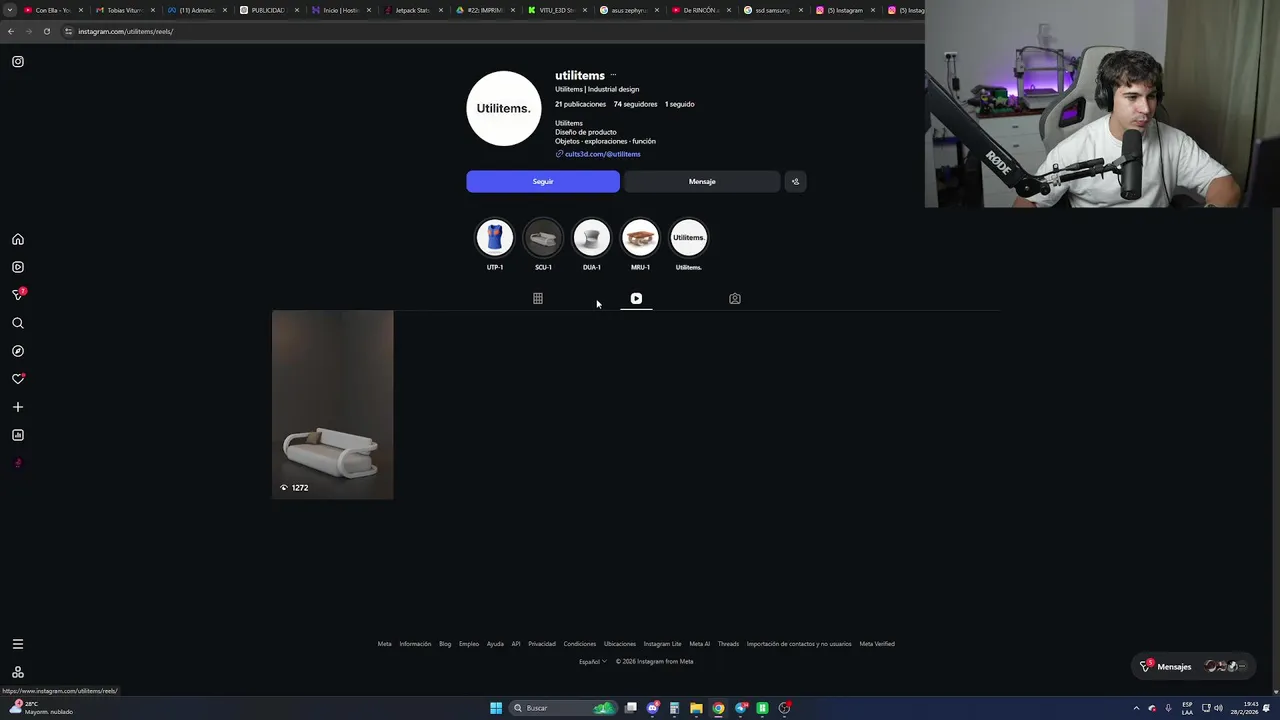
Task: Open the Threads footer link
Action: pyautogui.click(x=729, y=644)
